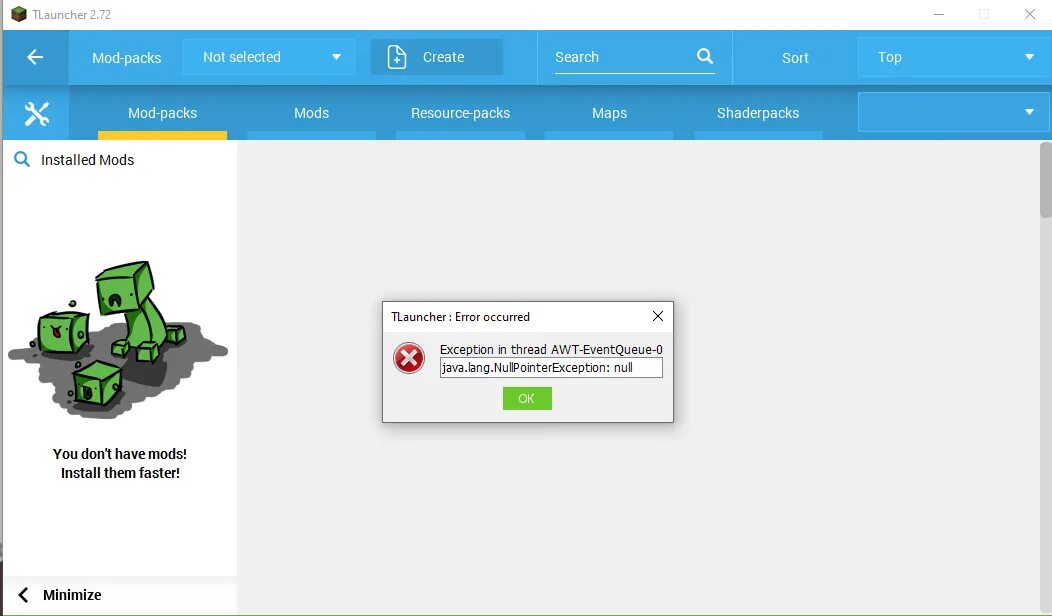
Task: Click the chevron icon beside Minimize
Action: [x=23, y=595]
